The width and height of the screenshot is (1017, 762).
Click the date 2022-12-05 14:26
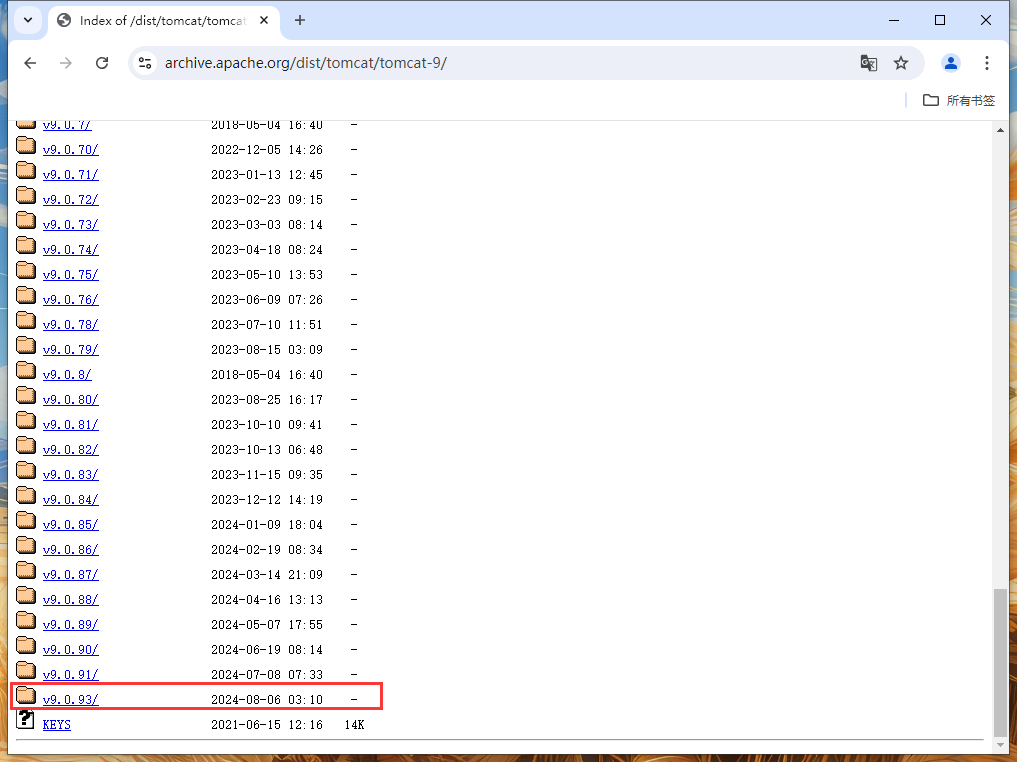pyautogui.click(x=267, y=150)
